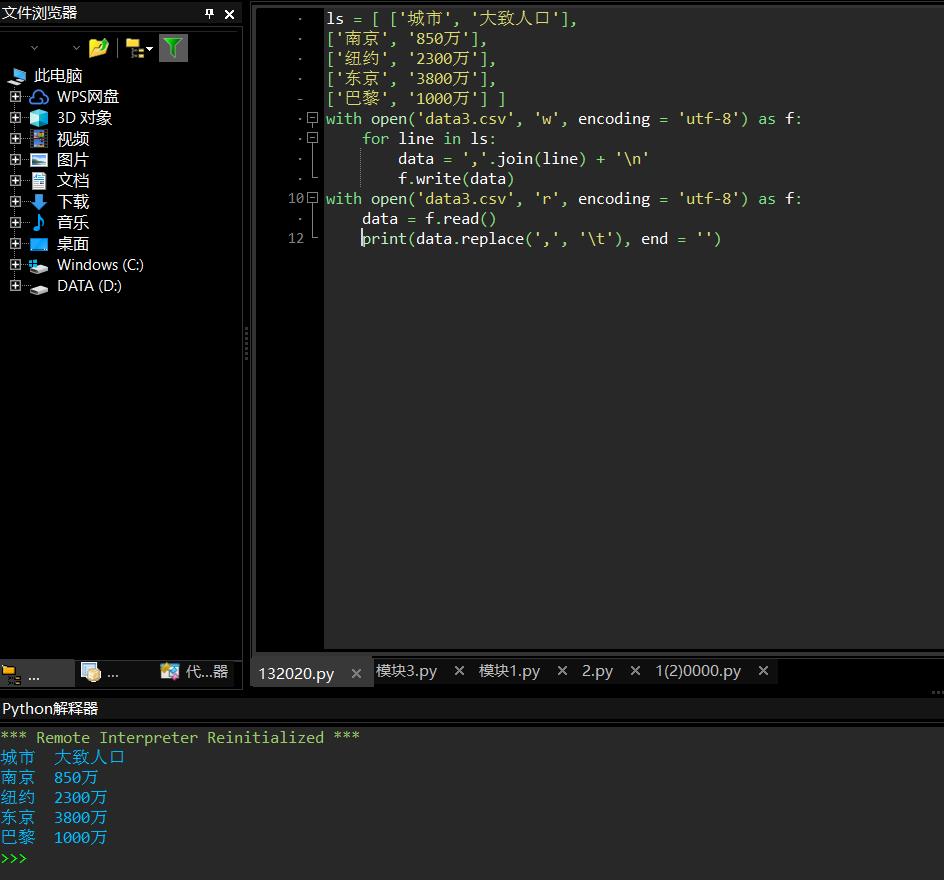Click the open folder icon in file browser
The width and height of the screenshot is (944, 880).
click(x=98, y=48)
